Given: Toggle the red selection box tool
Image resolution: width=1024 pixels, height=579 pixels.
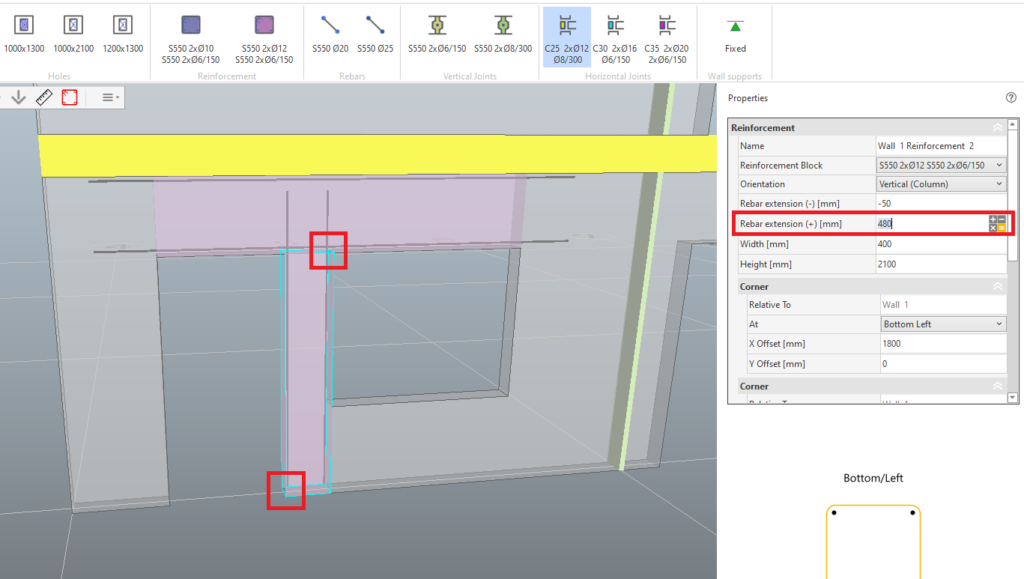Looking at the screenshot, I should [x=70, y=97].
